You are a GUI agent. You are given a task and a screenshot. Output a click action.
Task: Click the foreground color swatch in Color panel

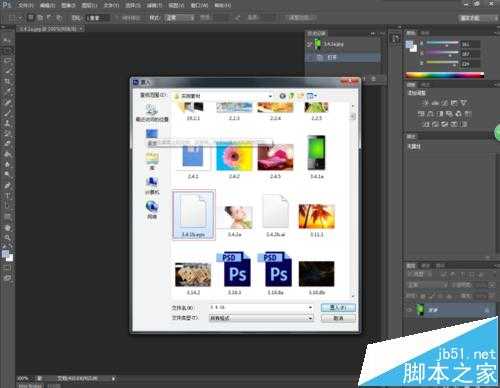click(409, 44)
